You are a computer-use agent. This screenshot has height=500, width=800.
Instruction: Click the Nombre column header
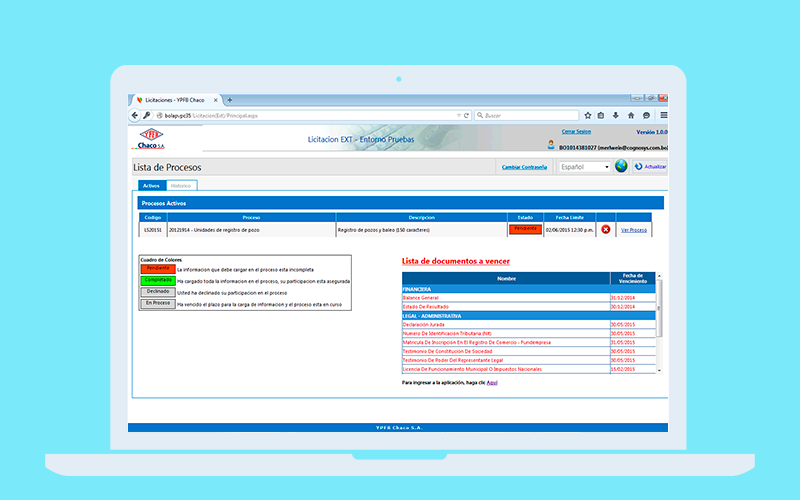tap(506, 279)
